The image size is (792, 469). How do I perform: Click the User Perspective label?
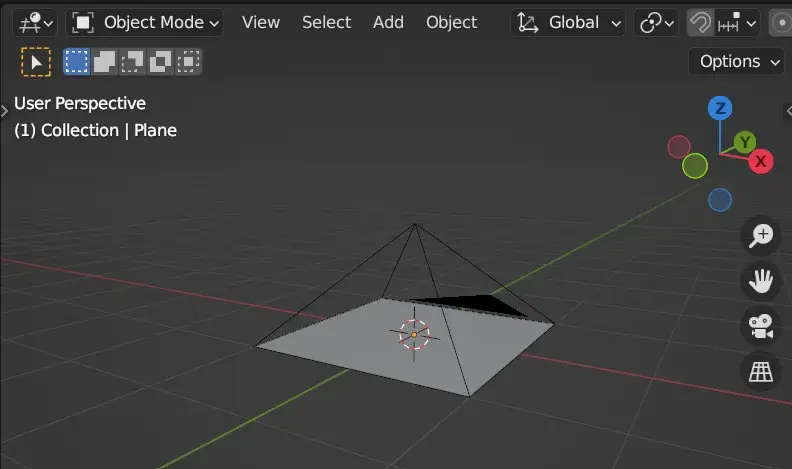[80, 103]
